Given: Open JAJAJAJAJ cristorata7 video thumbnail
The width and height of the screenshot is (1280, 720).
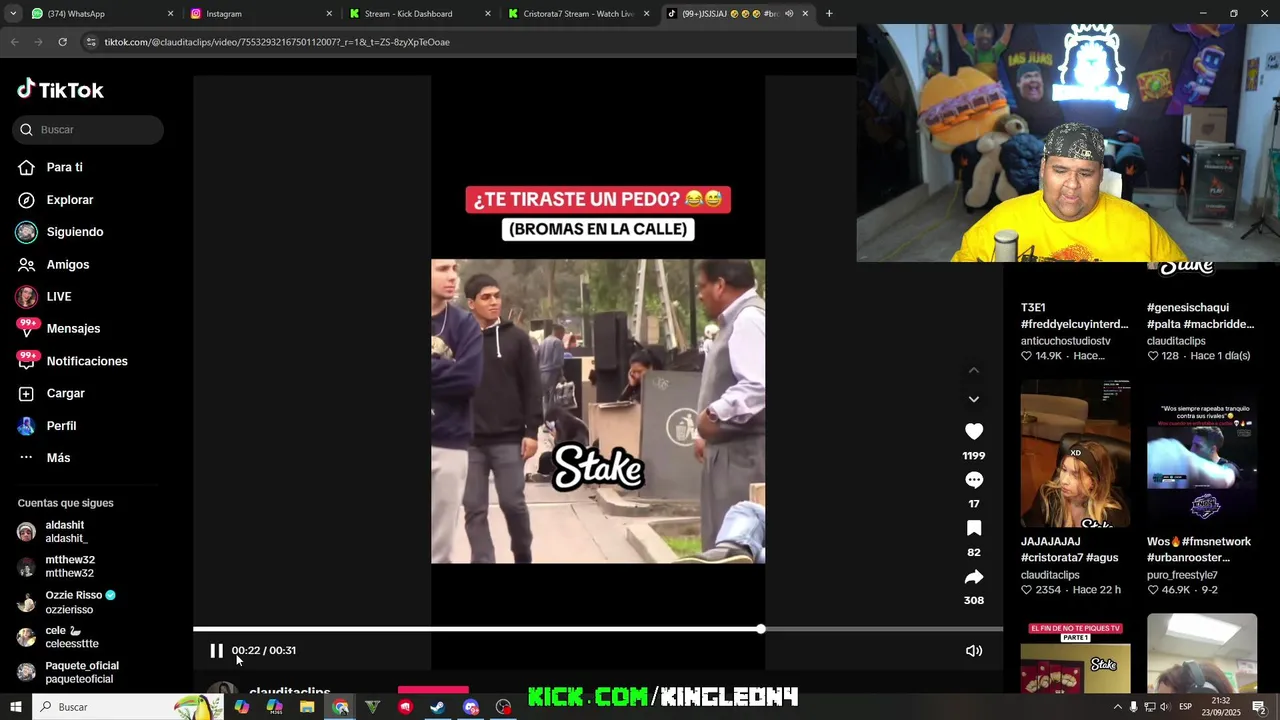Looking at the screenshot, I should tap(1075, 454).
